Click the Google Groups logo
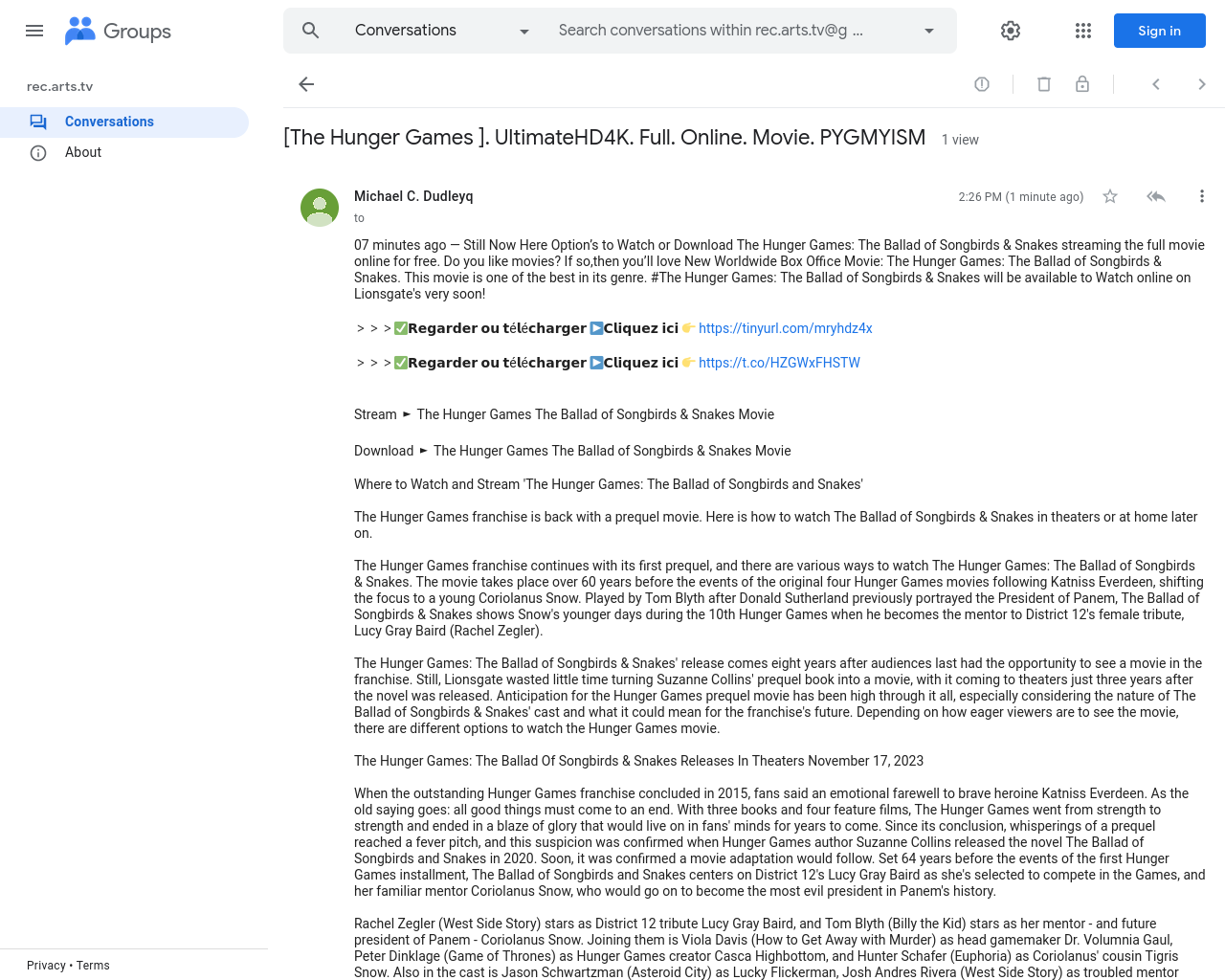The image size is (1225, 980). 118,31
